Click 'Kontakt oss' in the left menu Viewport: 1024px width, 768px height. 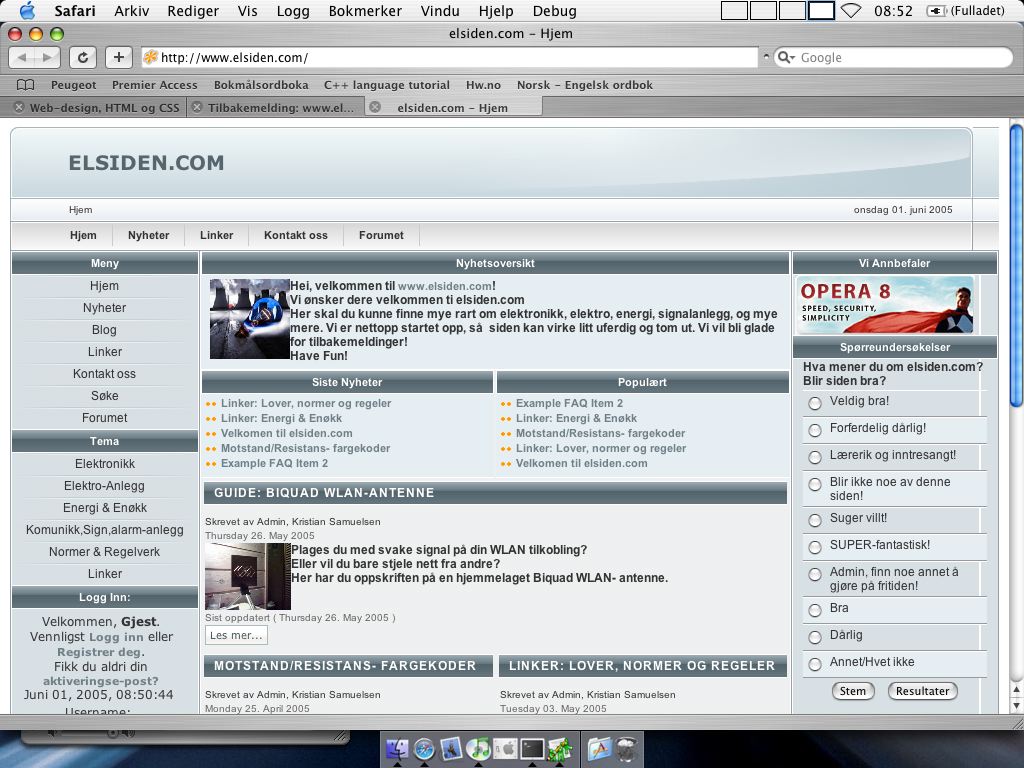pos(104,374)
